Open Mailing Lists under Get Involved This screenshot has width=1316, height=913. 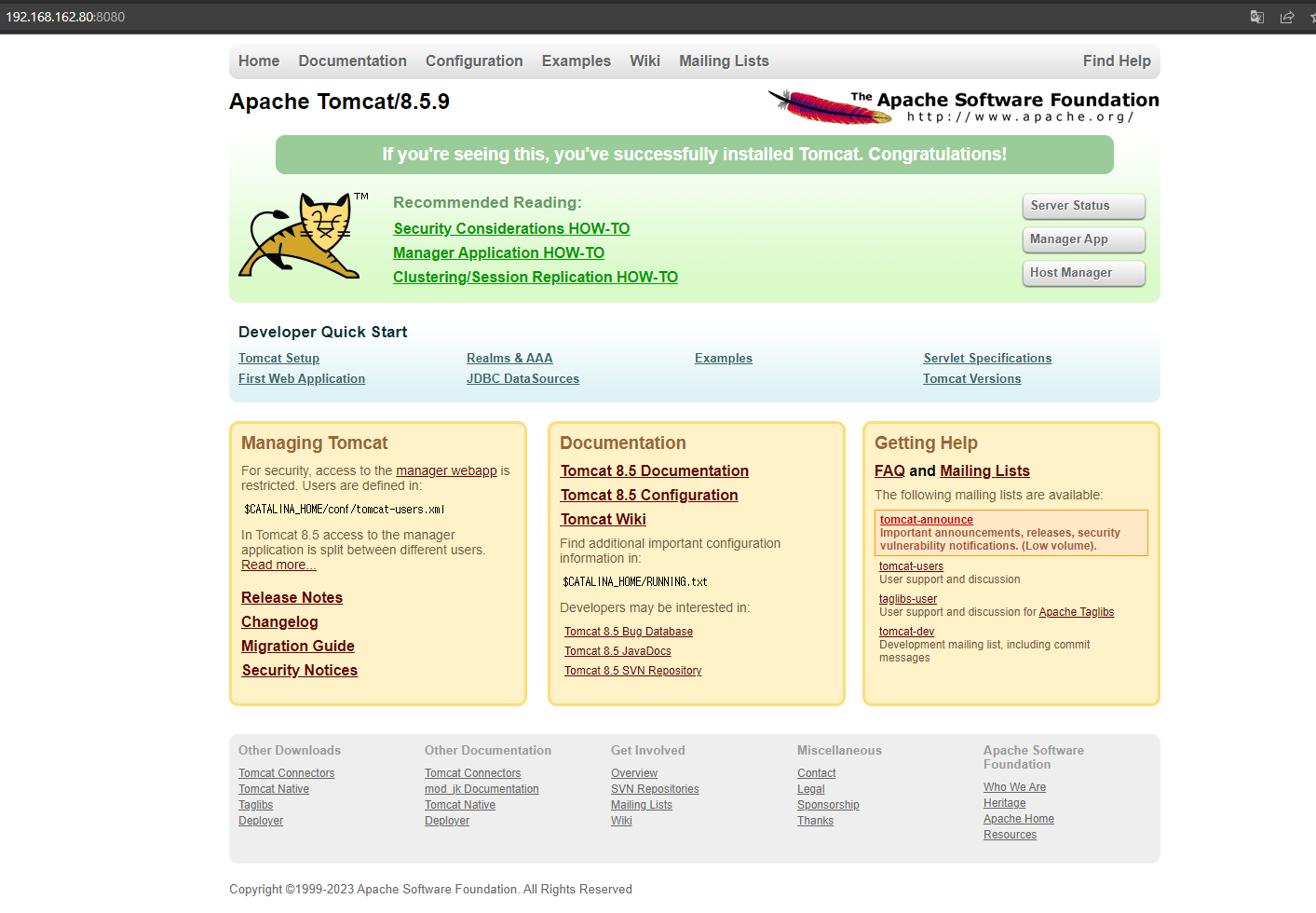click(x=642, y=805)
